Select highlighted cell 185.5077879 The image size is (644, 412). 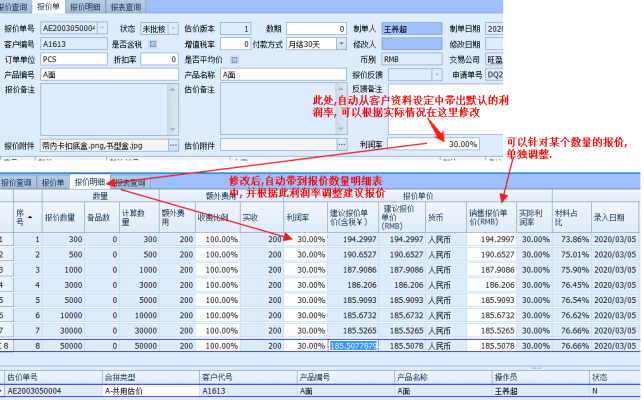point(353,346)
